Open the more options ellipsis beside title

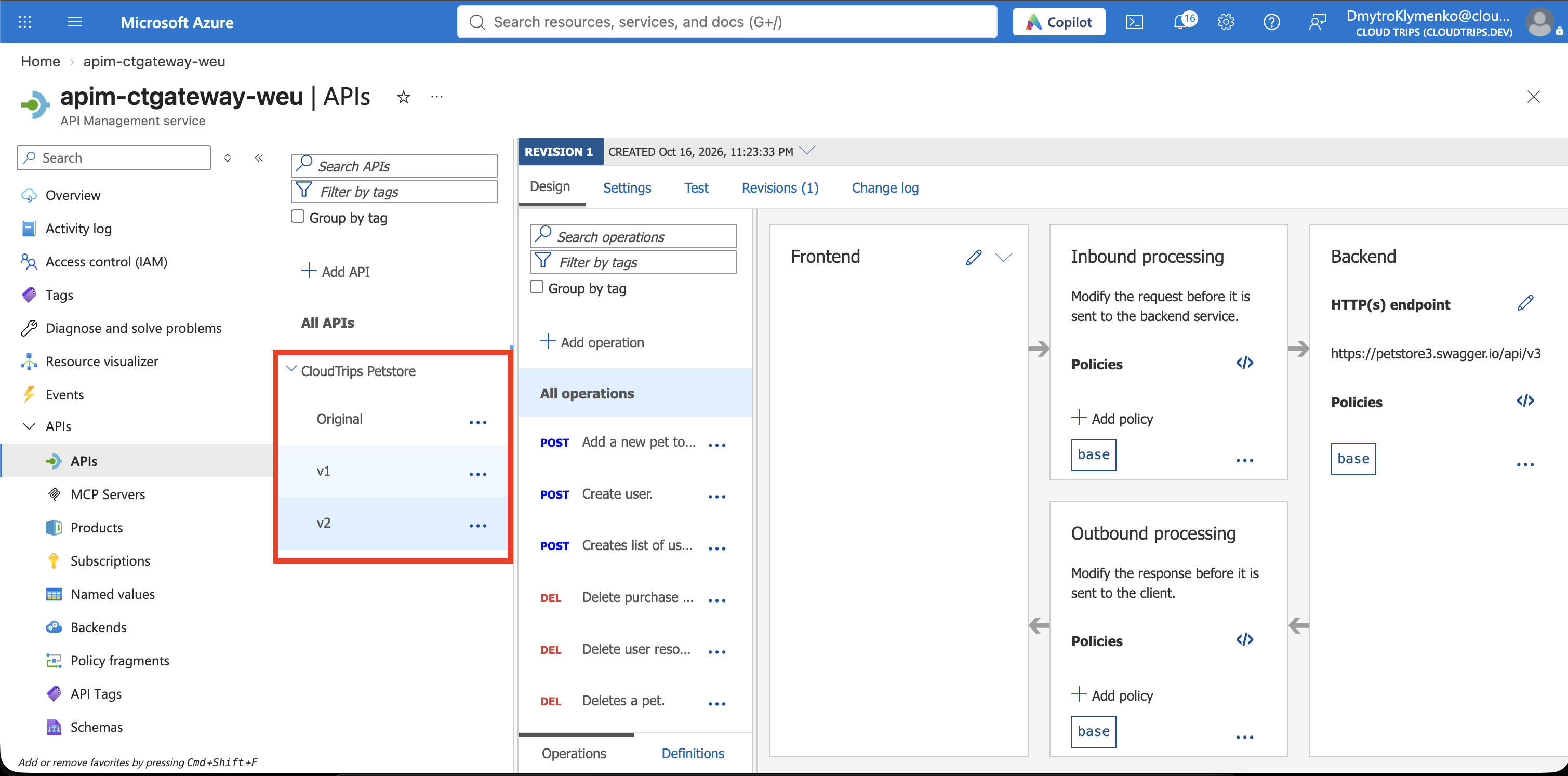point(437,96)
